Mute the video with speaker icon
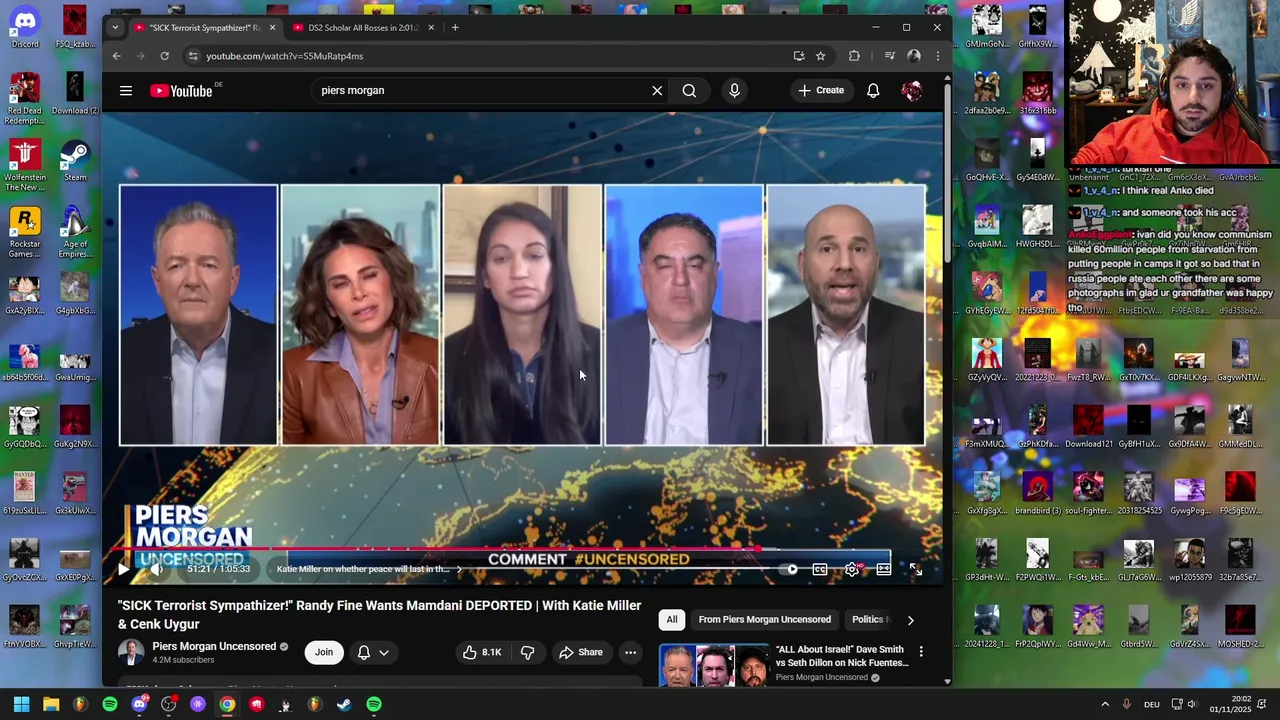 pos(156,569)
